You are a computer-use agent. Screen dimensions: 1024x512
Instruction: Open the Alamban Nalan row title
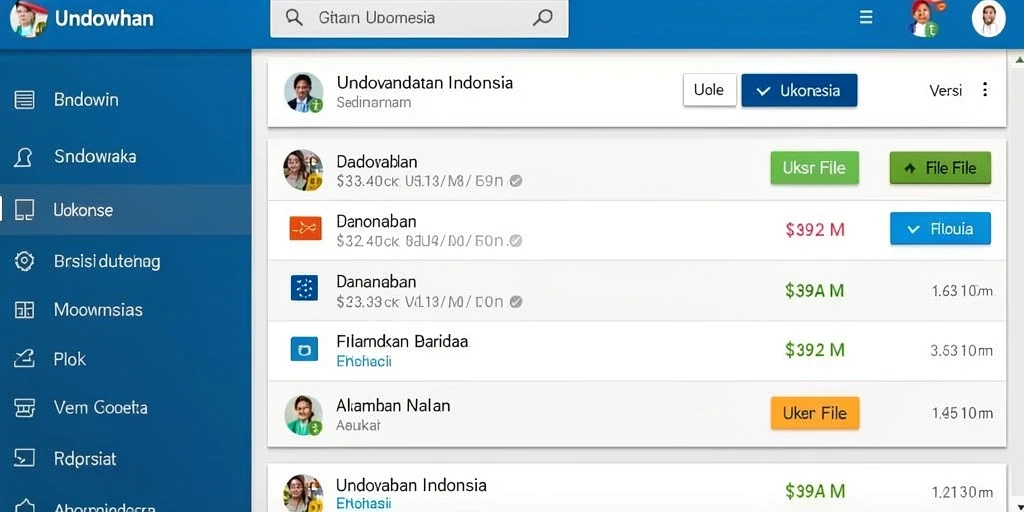[393, 406]
